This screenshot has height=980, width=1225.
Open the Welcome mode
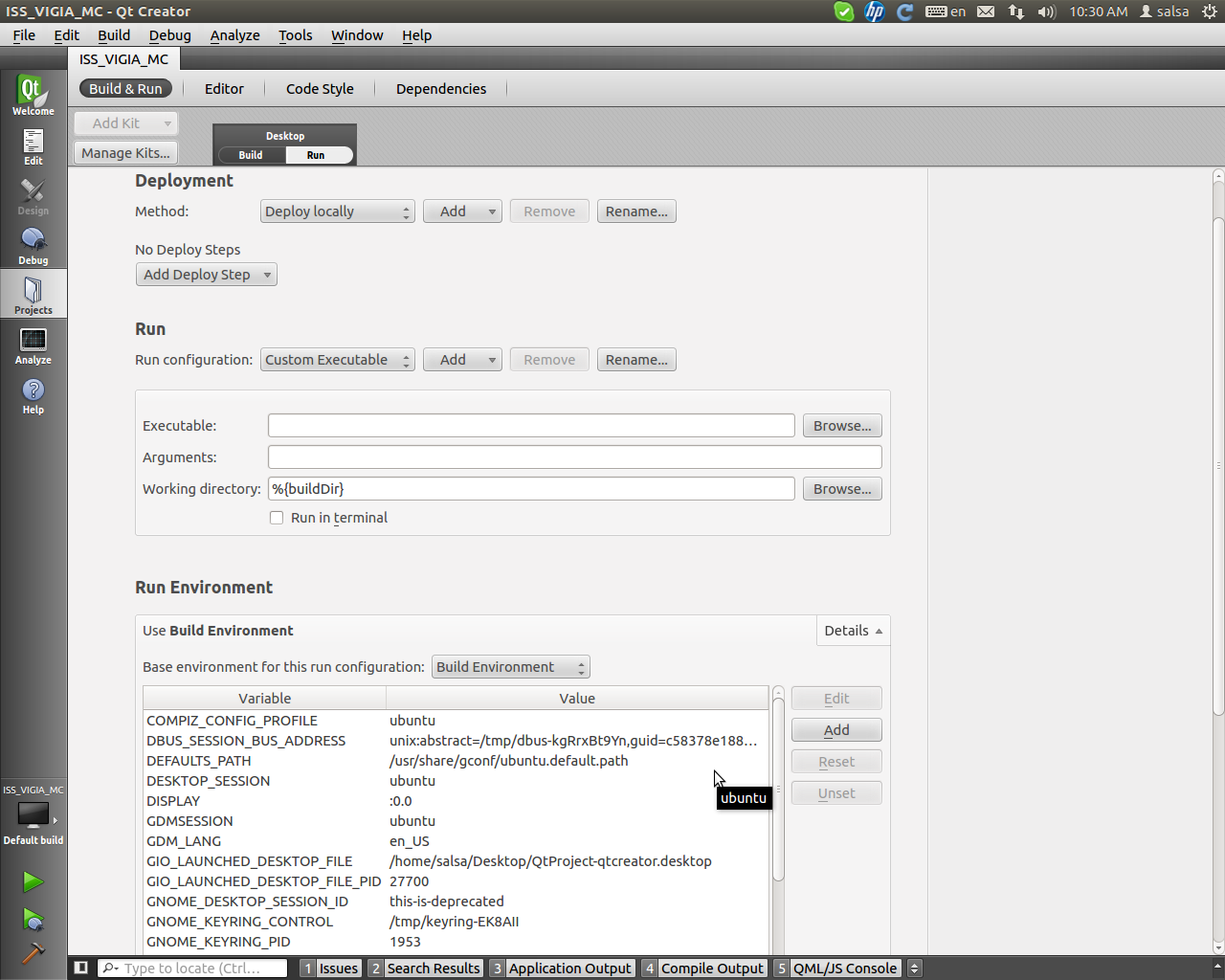(33, 95)
